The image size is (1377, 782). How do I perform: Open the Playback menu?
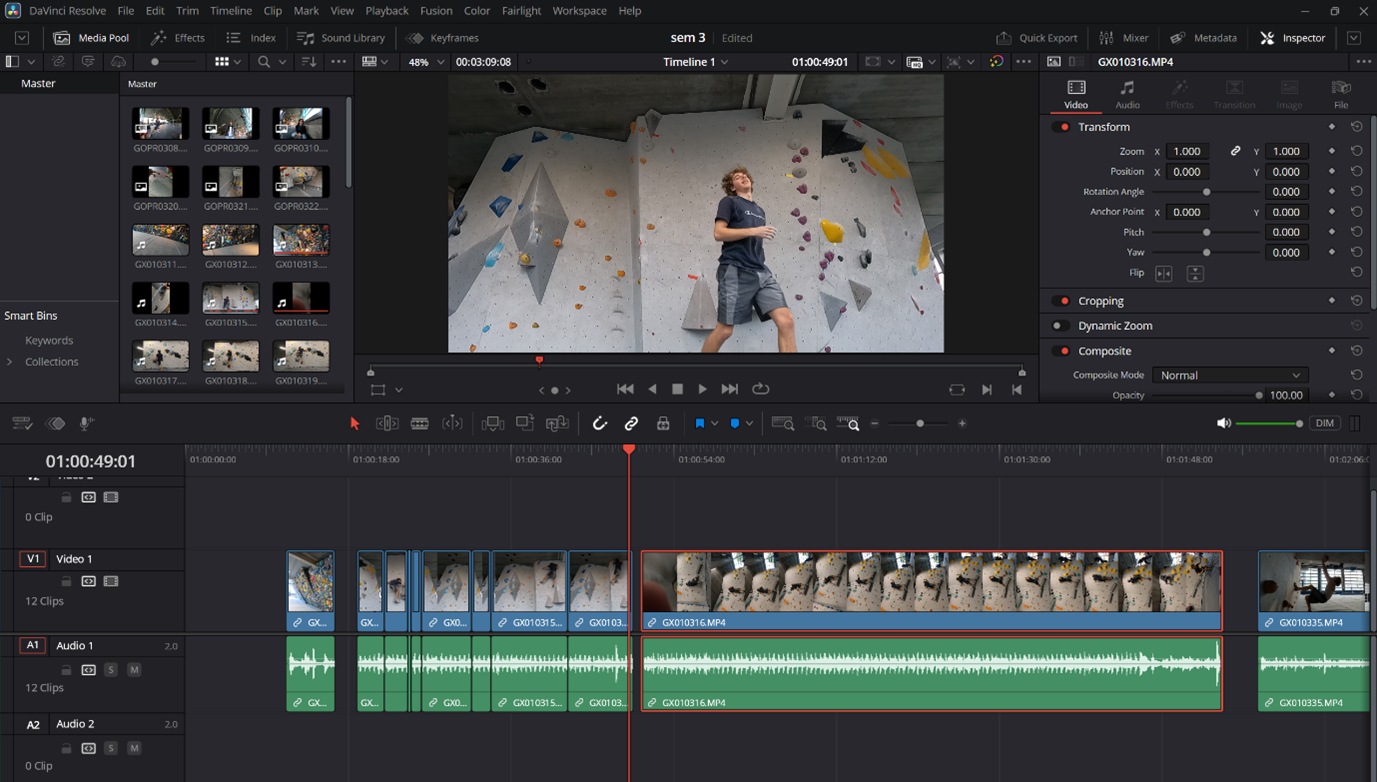pos(386,11)
